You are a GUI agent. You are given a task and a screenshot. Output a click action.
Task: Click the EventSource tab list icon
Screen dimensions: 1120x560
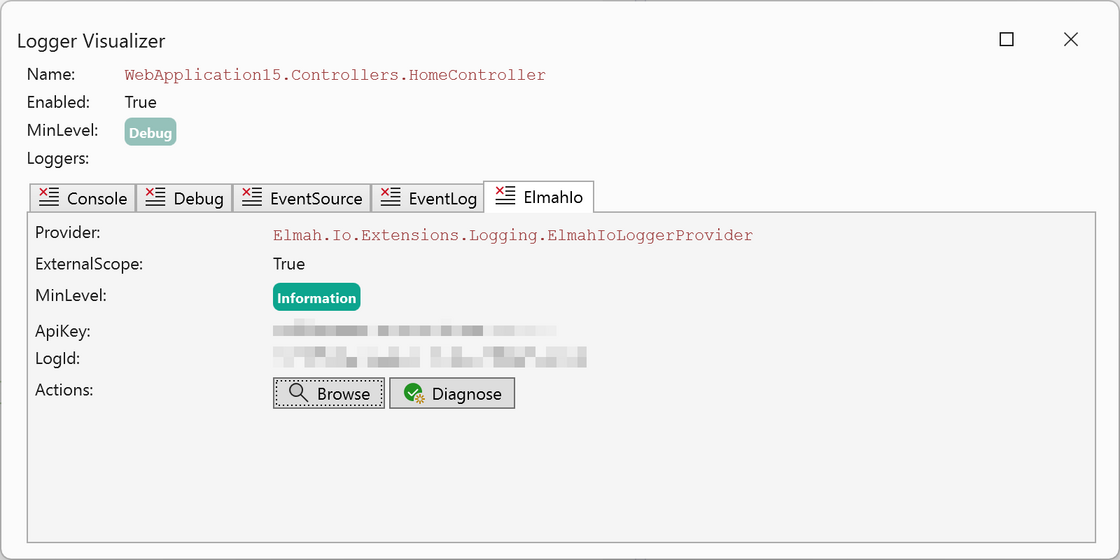pos(251,197)
